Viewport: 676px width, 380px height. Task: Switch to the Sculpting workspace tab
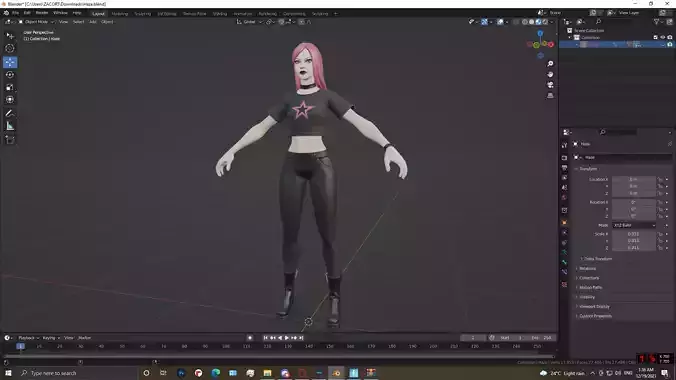click(x=143, y=14)
